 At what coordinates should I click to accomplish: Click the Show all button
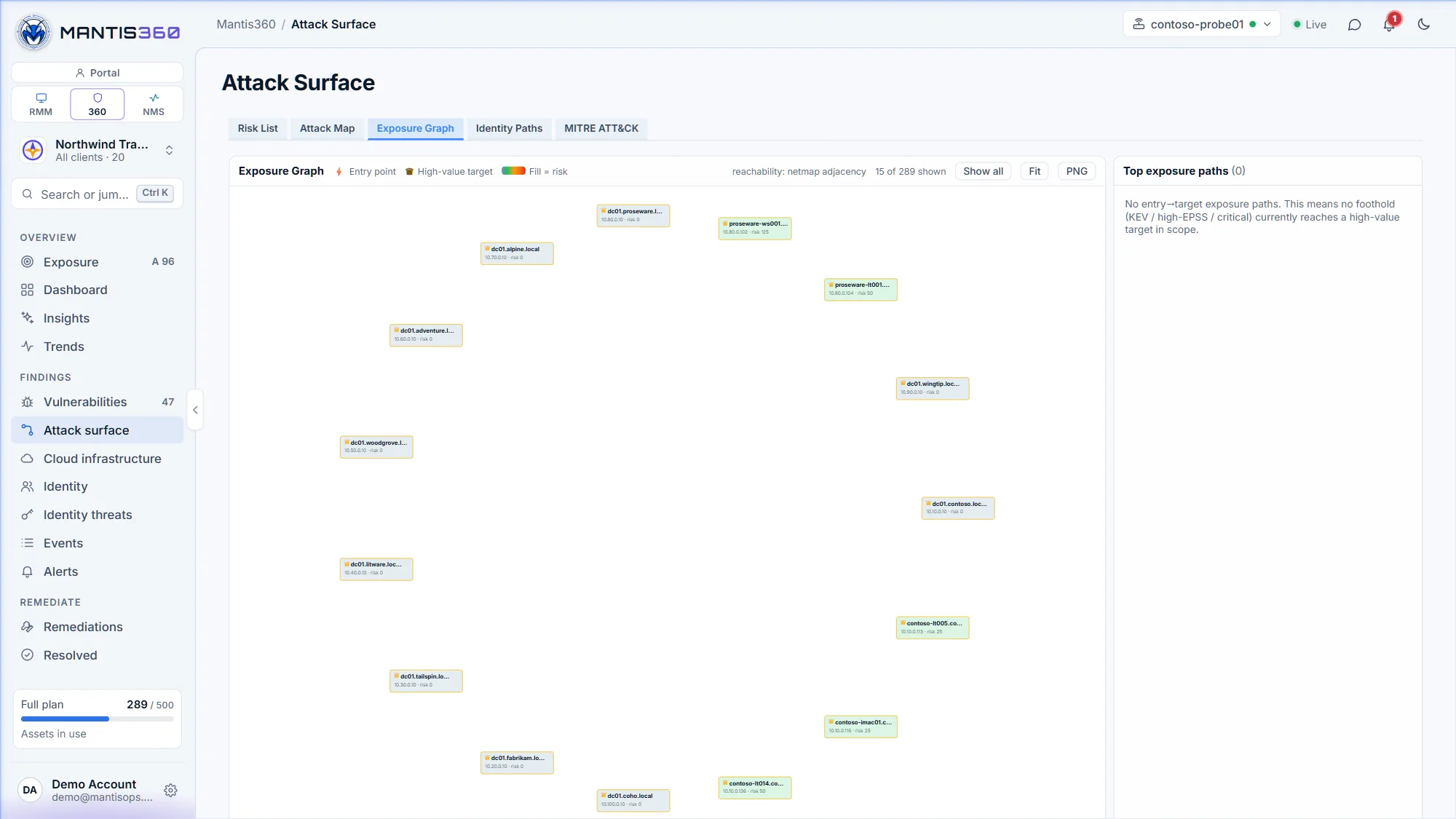pos(983,172)
